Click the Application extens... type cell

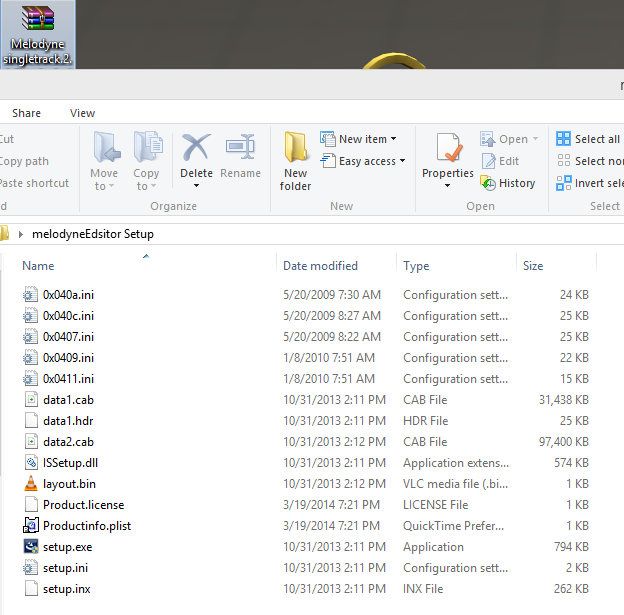point(456,463)
